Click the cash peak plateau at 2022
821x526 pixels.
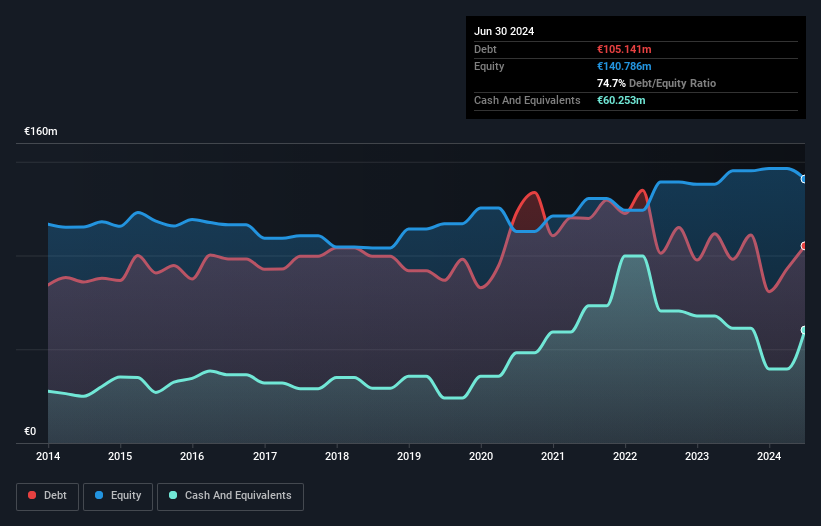click(633, 256)
